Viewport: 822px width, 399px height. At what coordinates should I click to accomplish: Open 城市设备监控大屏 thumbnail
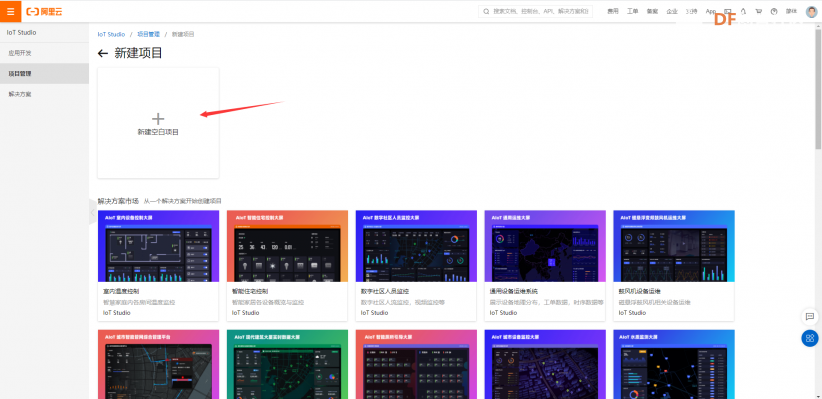coord(545,364)
